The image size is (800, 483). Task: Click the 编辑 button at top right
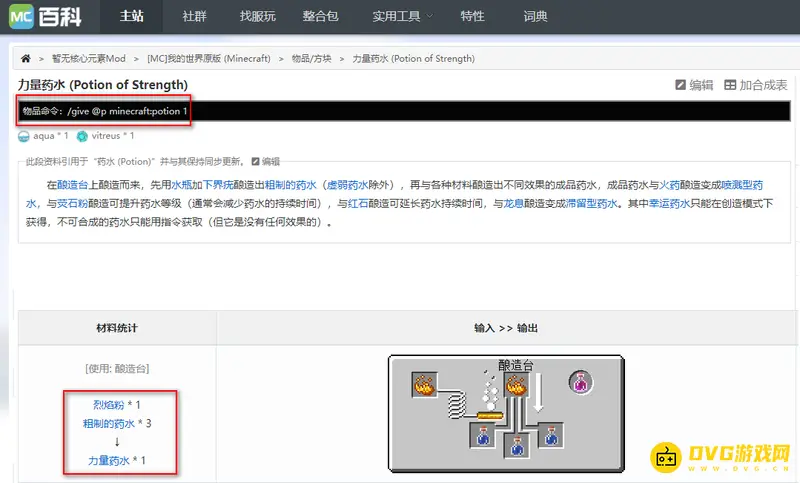click(x=694, y=86)
